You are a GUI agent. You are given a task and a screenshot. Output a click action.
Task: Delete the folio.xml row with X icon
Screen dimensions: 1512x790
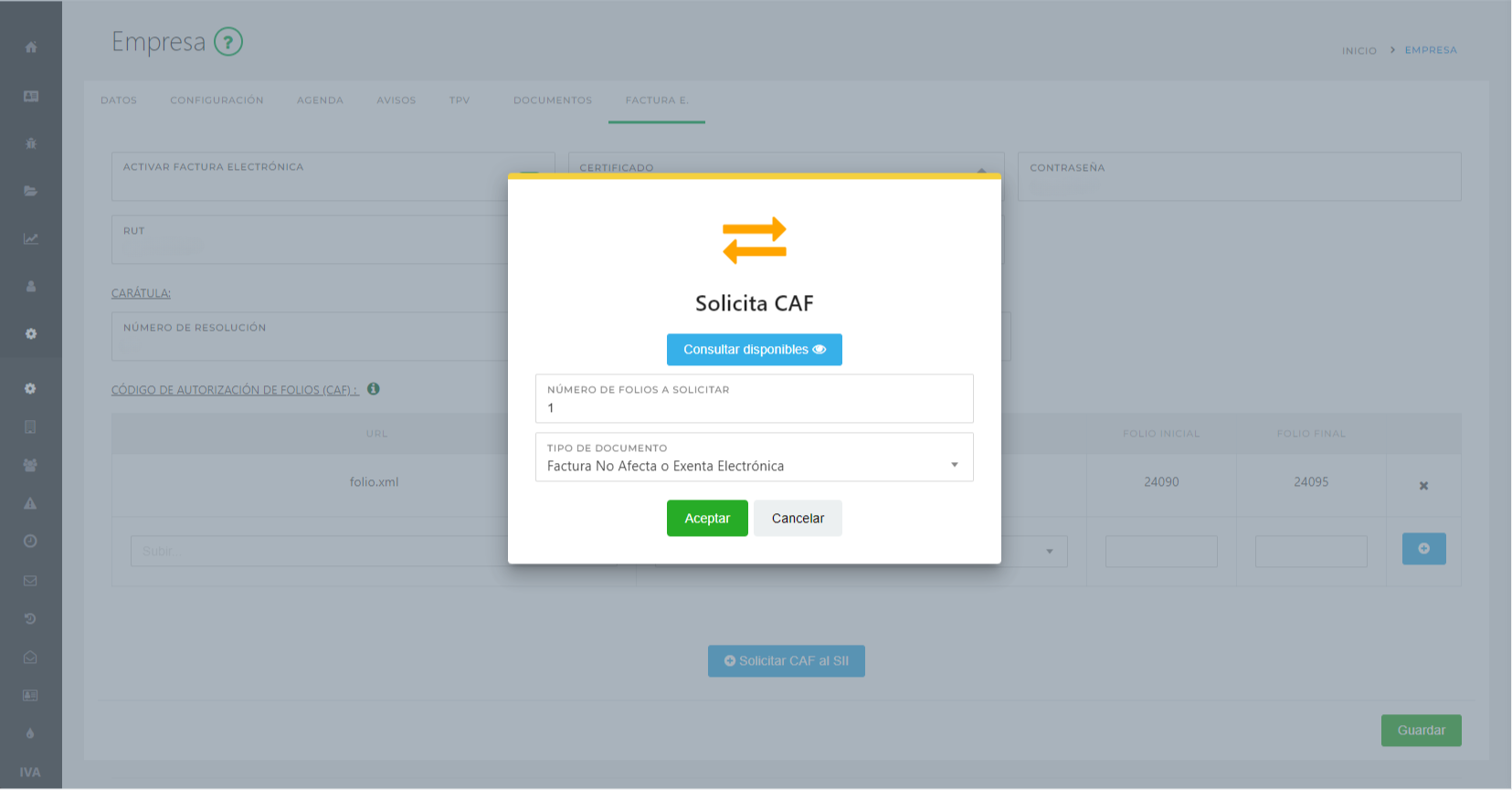point(1423,486)
